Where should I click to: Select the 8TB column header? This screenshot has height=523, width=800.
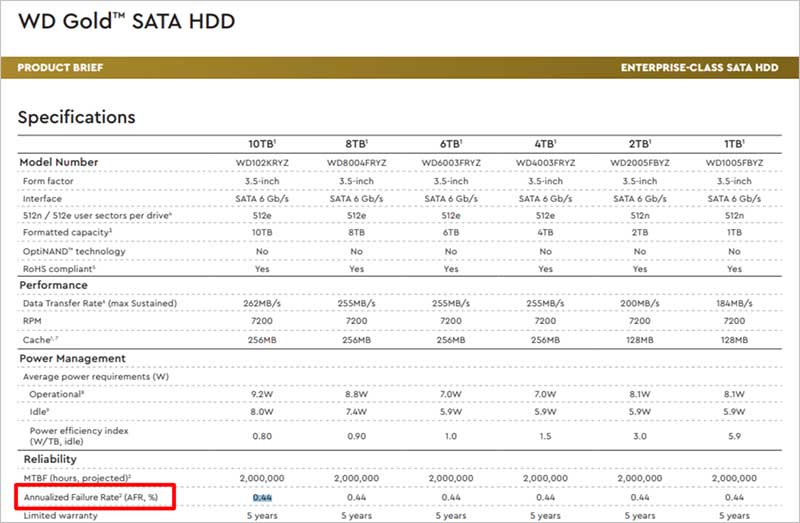357,144
